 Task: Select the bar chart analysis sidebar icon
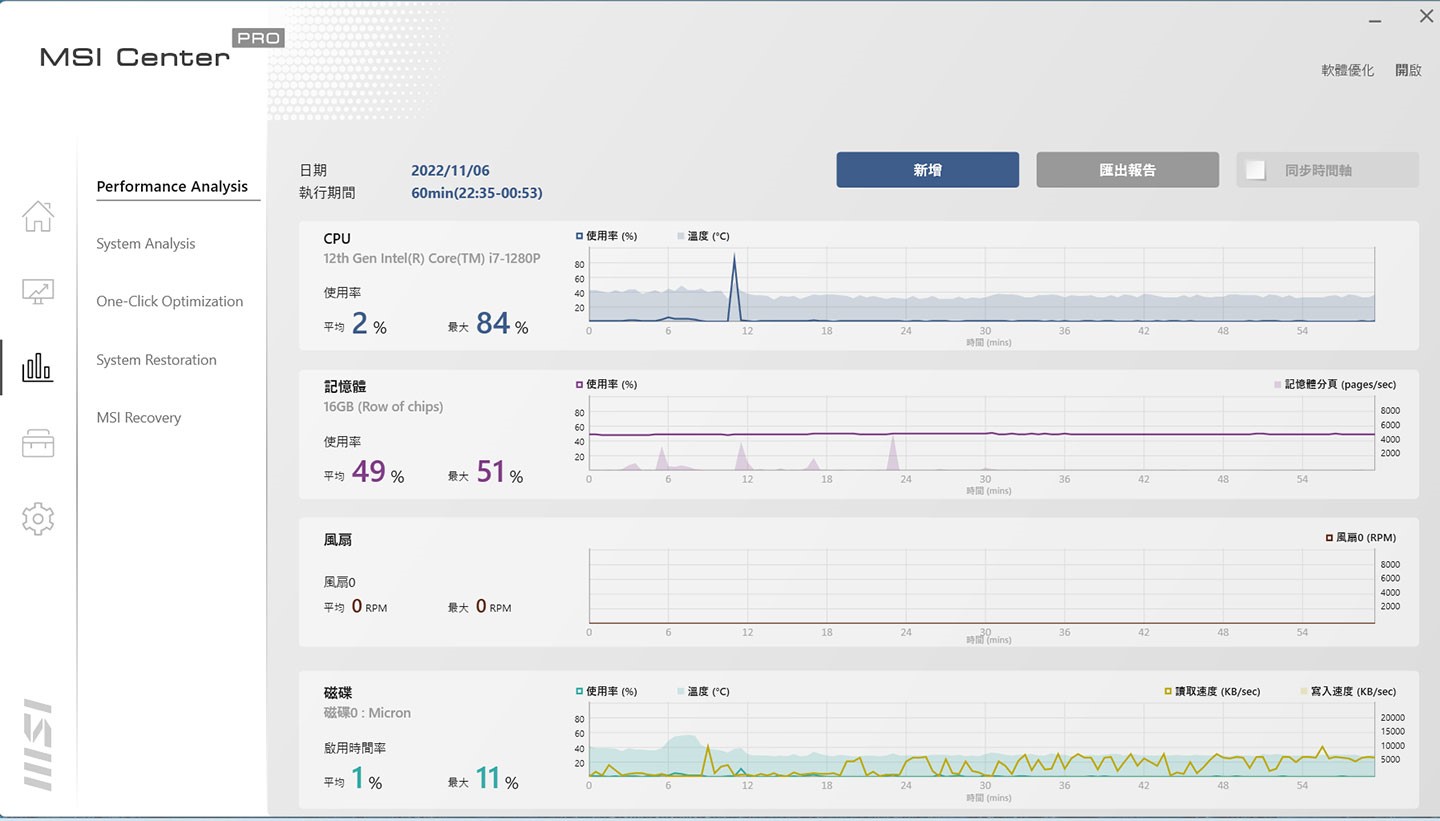pos(38,367)
